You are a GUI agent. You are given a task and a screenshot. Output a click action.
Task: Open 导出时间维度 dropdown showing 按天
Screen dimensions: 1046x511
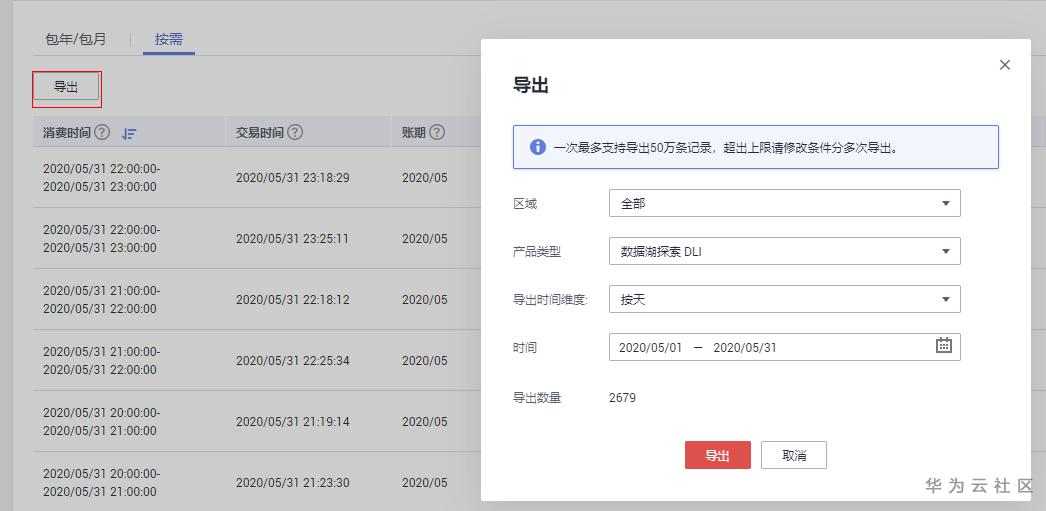pos(784,299)
